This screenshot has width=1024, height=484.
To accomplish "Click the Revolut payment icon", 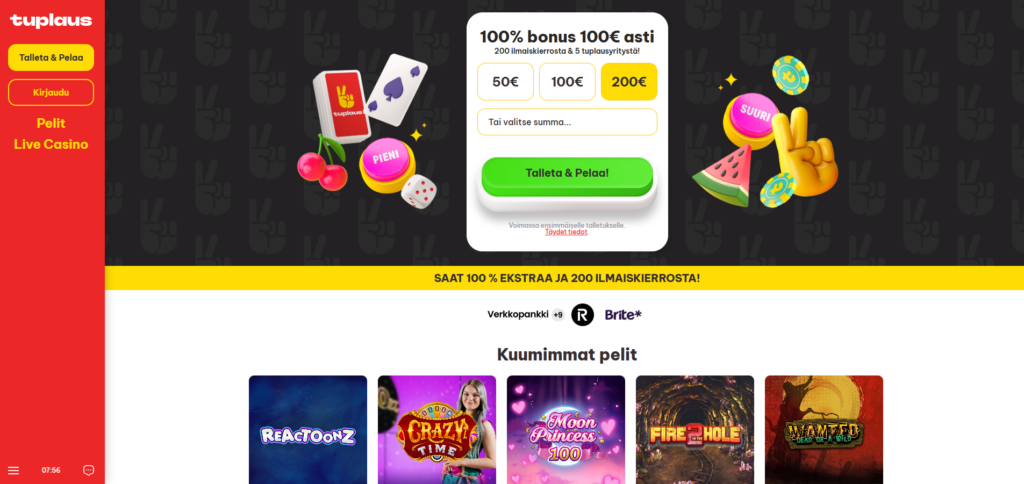I will (x=582, y=314).
